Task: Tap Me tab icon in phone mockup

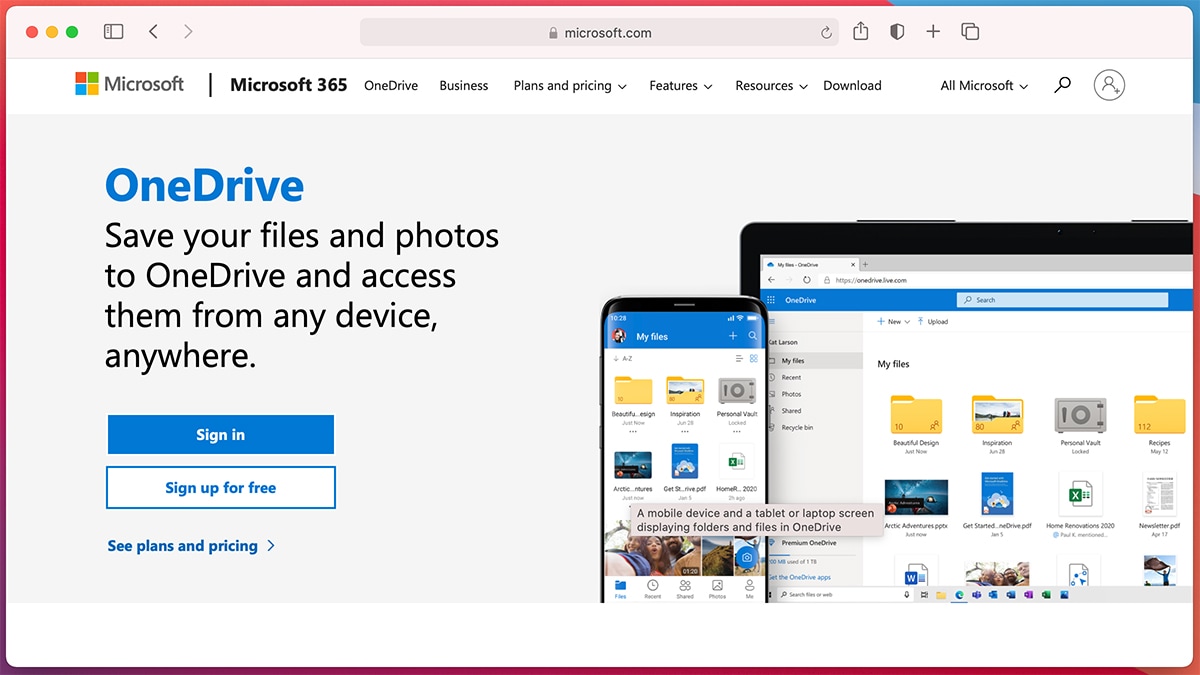Action: tap(749, 585)
